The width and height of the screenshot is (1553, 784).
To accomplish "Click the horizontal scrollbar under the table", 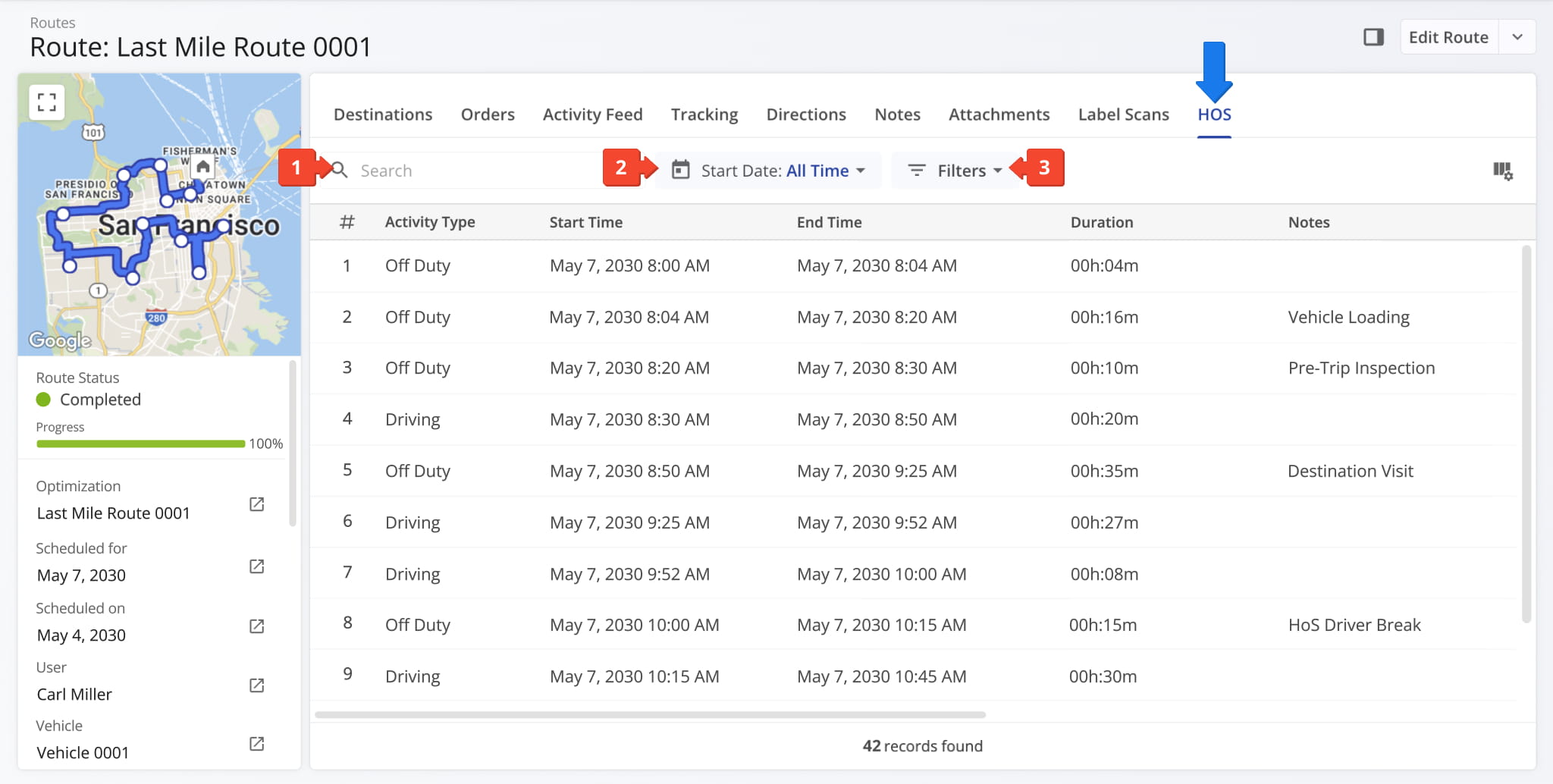I will coord(650,714).
